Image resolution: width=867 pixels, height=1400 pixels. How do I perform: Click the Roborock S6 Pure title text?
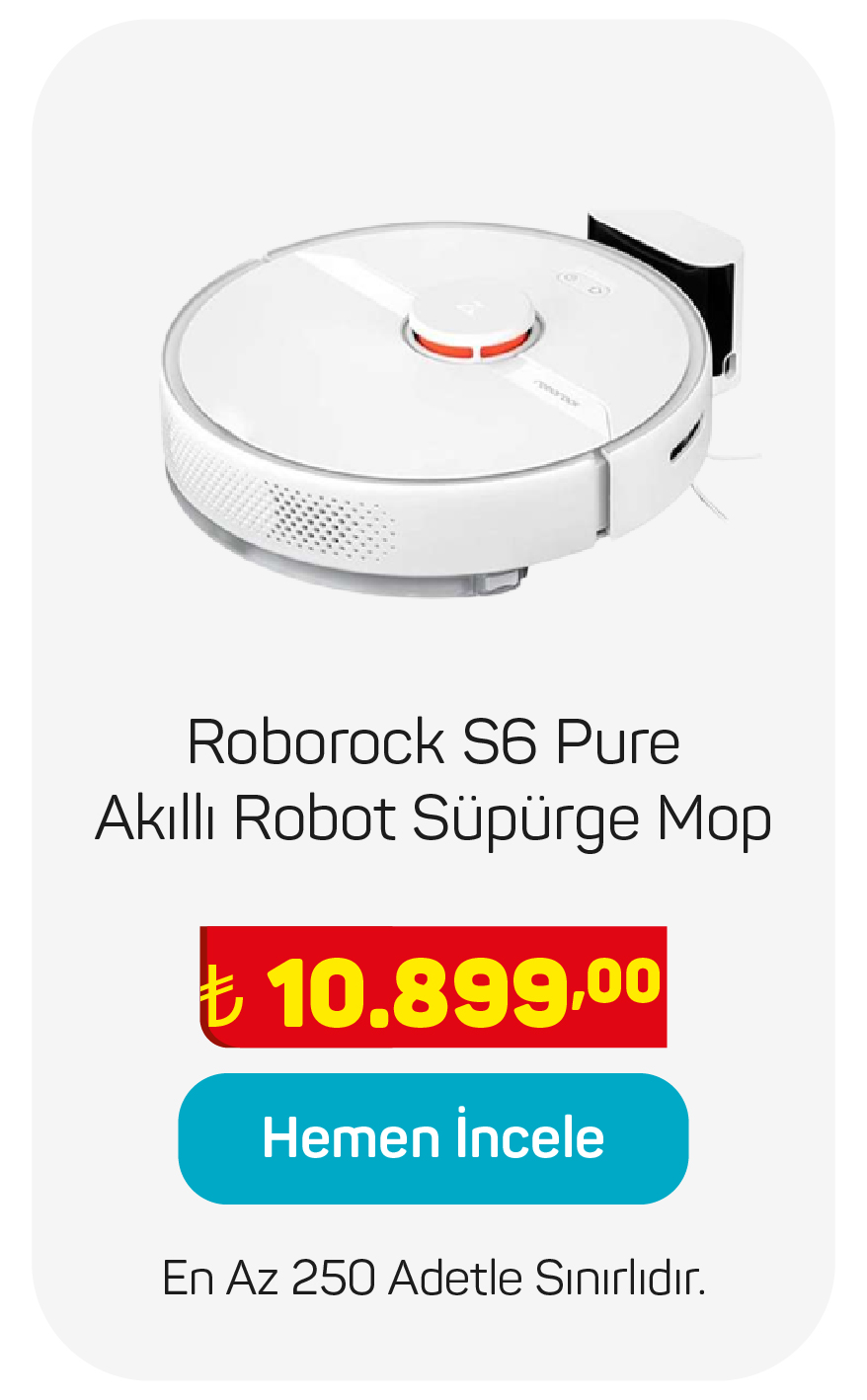tap(433, 742)
